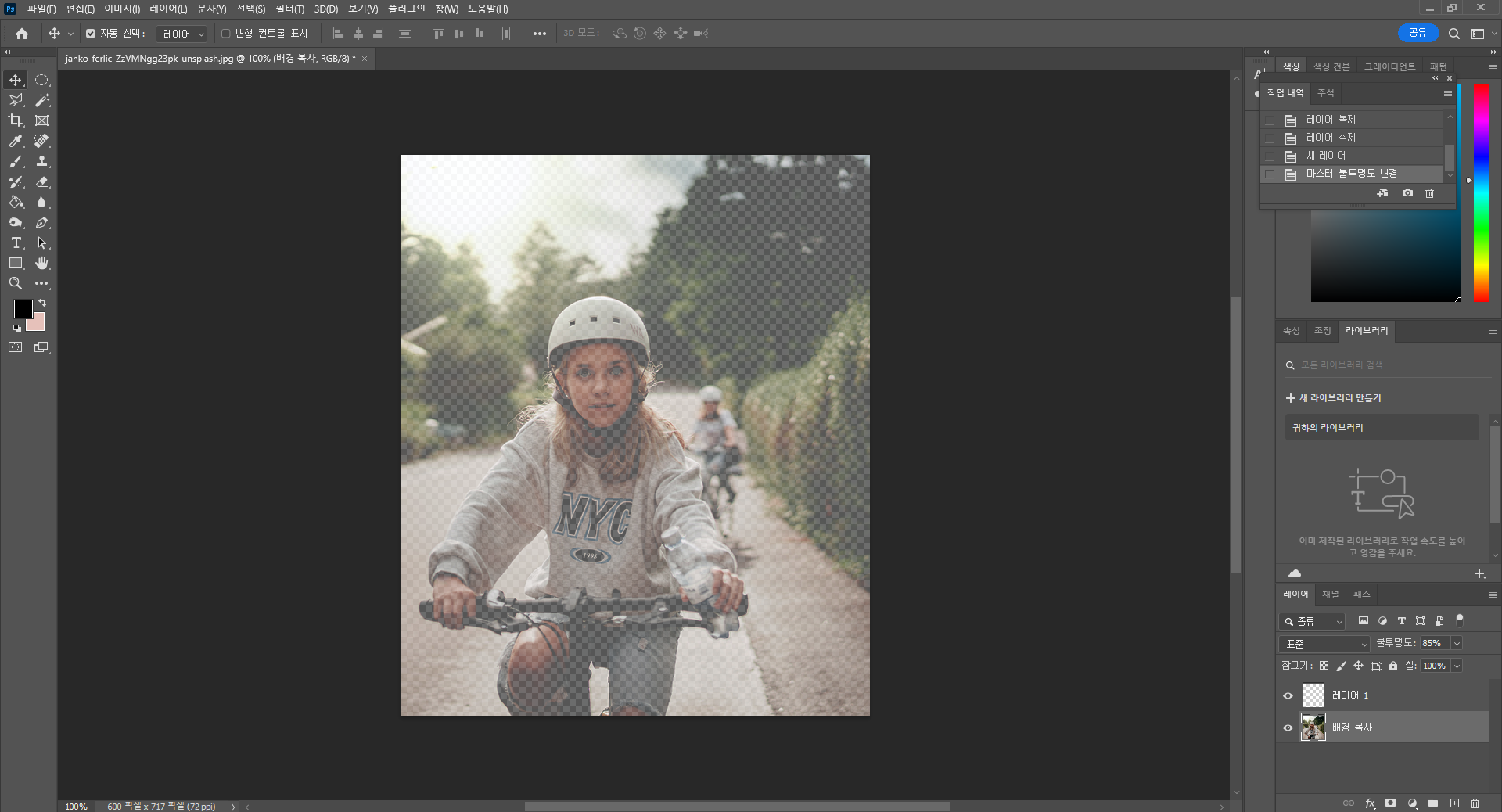Viewport: 1502px width, 812px height.
Task: Click the 공유 share button
Action: point(1418,33)
